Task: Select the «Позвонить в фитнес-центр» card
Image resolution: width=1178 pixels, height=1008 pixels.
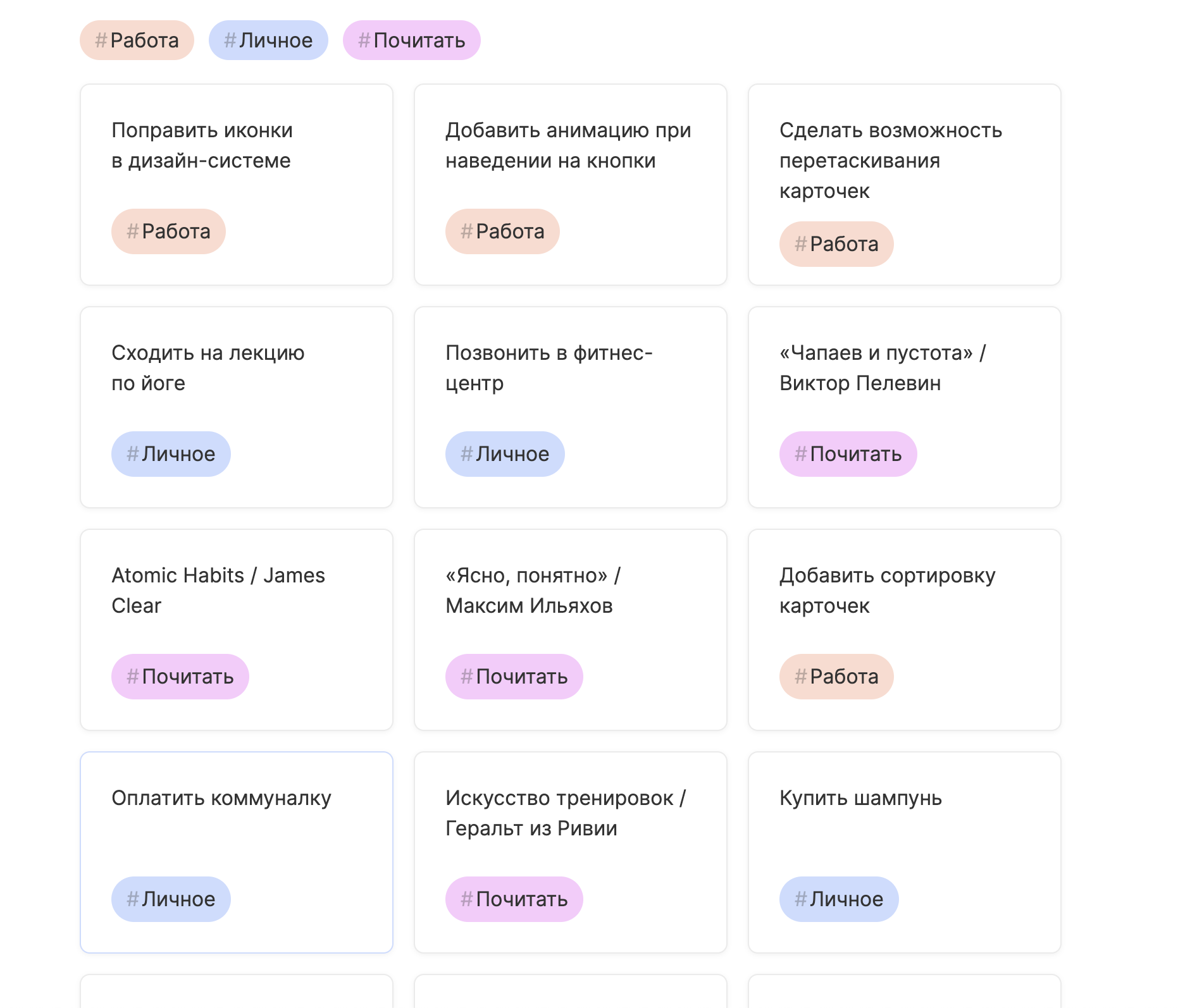Action: tap(549, 368)
